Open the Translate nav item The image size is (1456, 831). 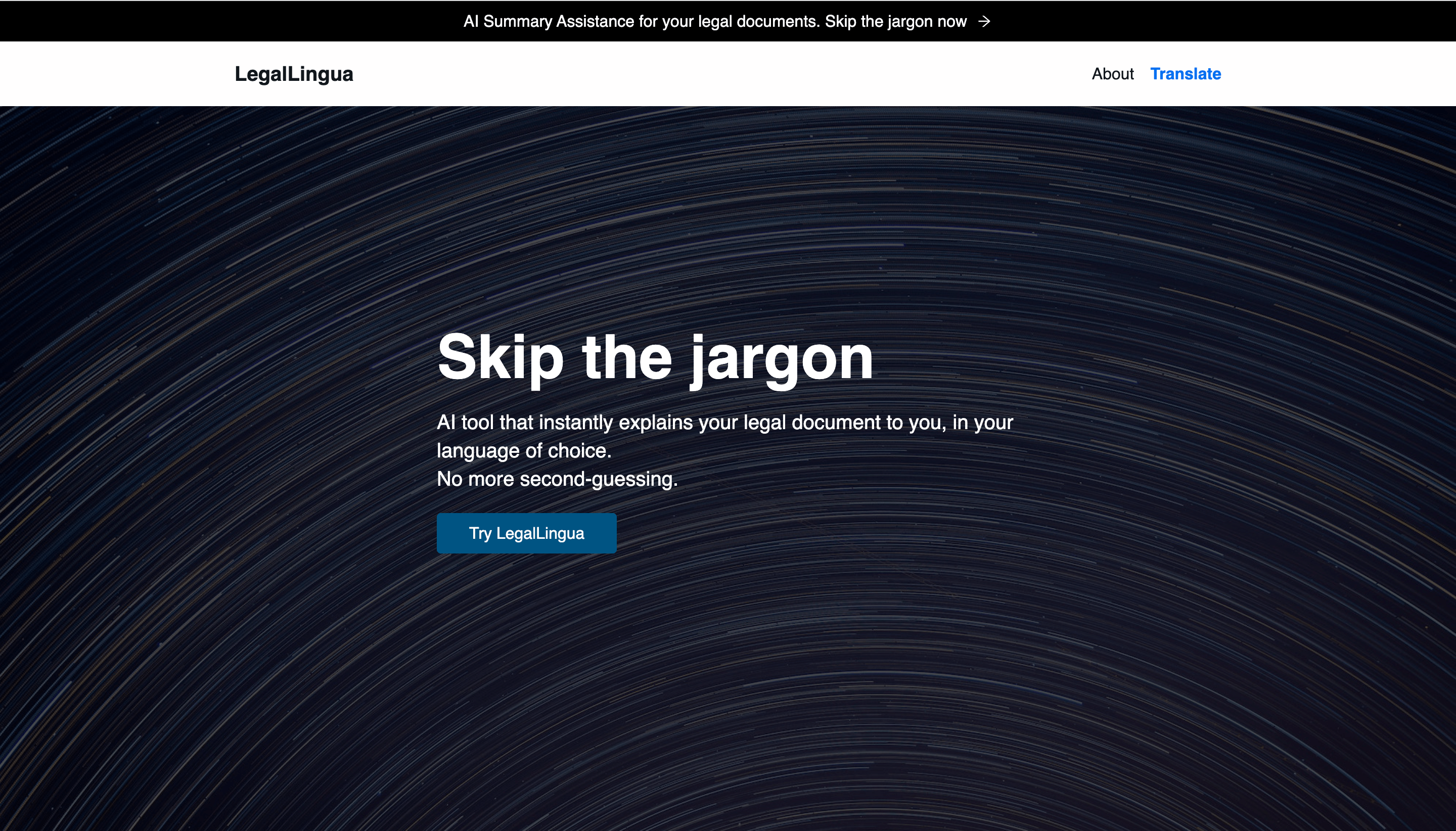tap(1185, 74)
